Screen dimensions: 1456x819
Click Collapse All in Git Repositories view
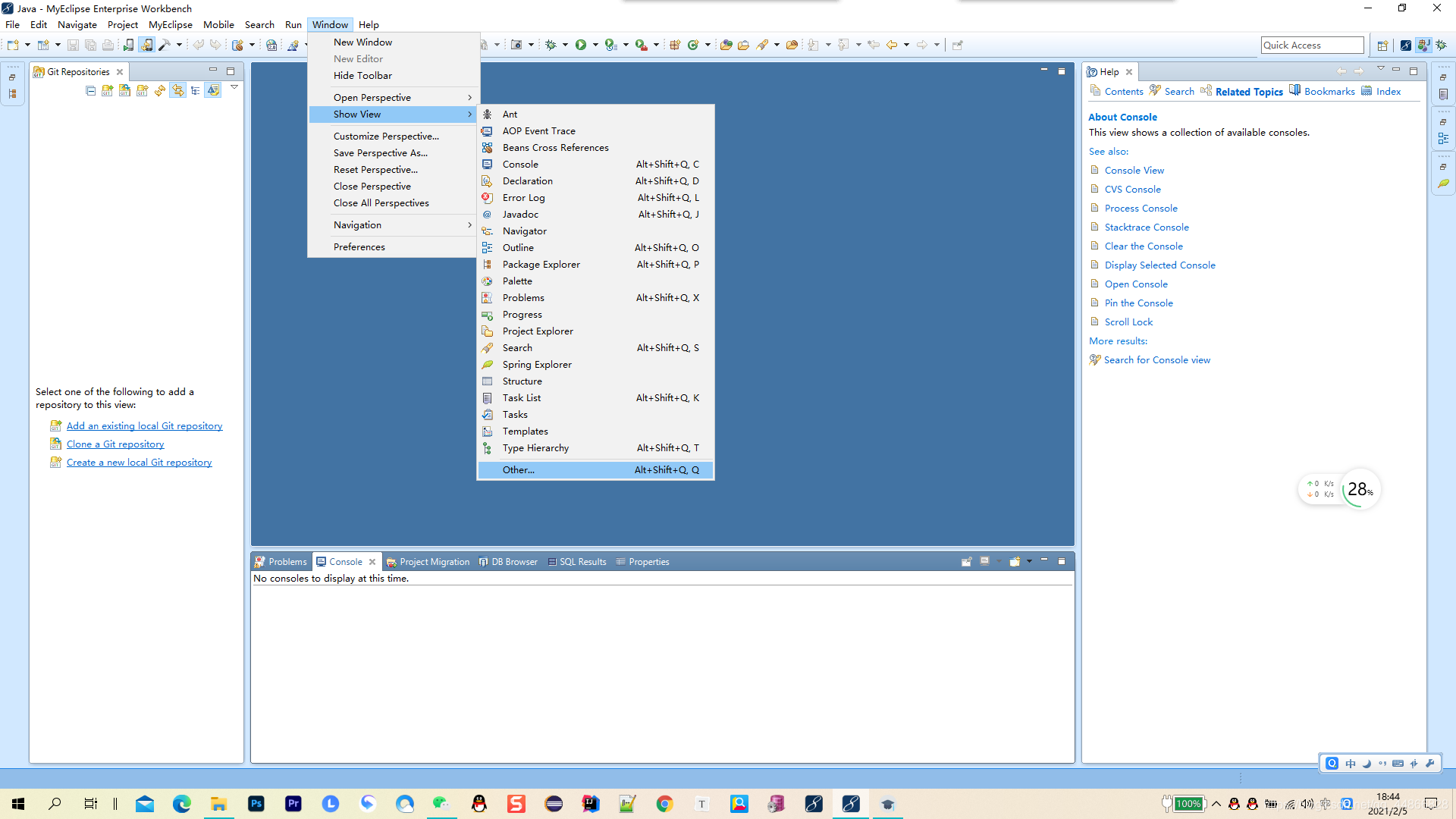[91, 90]
